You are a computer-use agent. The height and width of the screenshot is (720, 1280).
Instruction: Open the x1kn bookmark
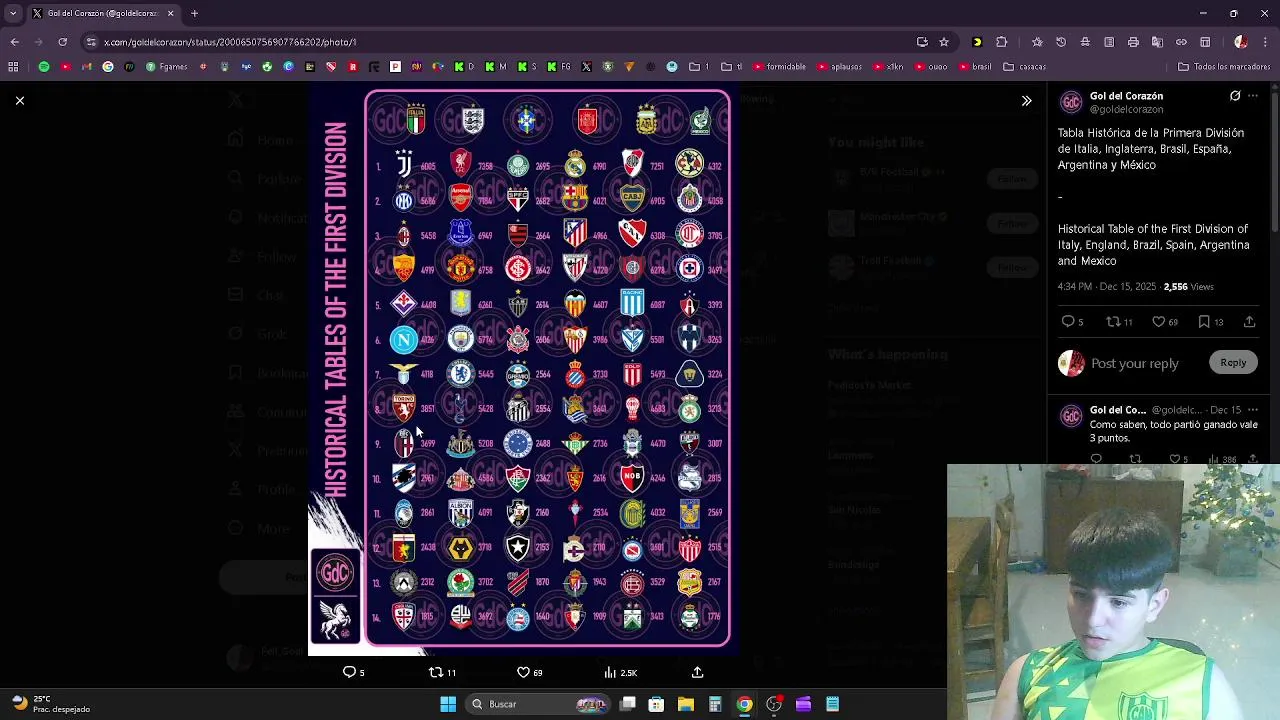[887, 67]
